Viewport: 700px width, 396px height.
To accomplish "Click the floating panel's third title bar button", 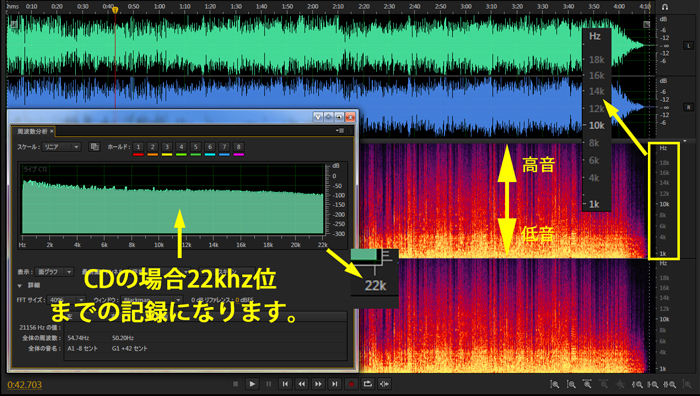I will pyautogui.click(x=339, y=117).
